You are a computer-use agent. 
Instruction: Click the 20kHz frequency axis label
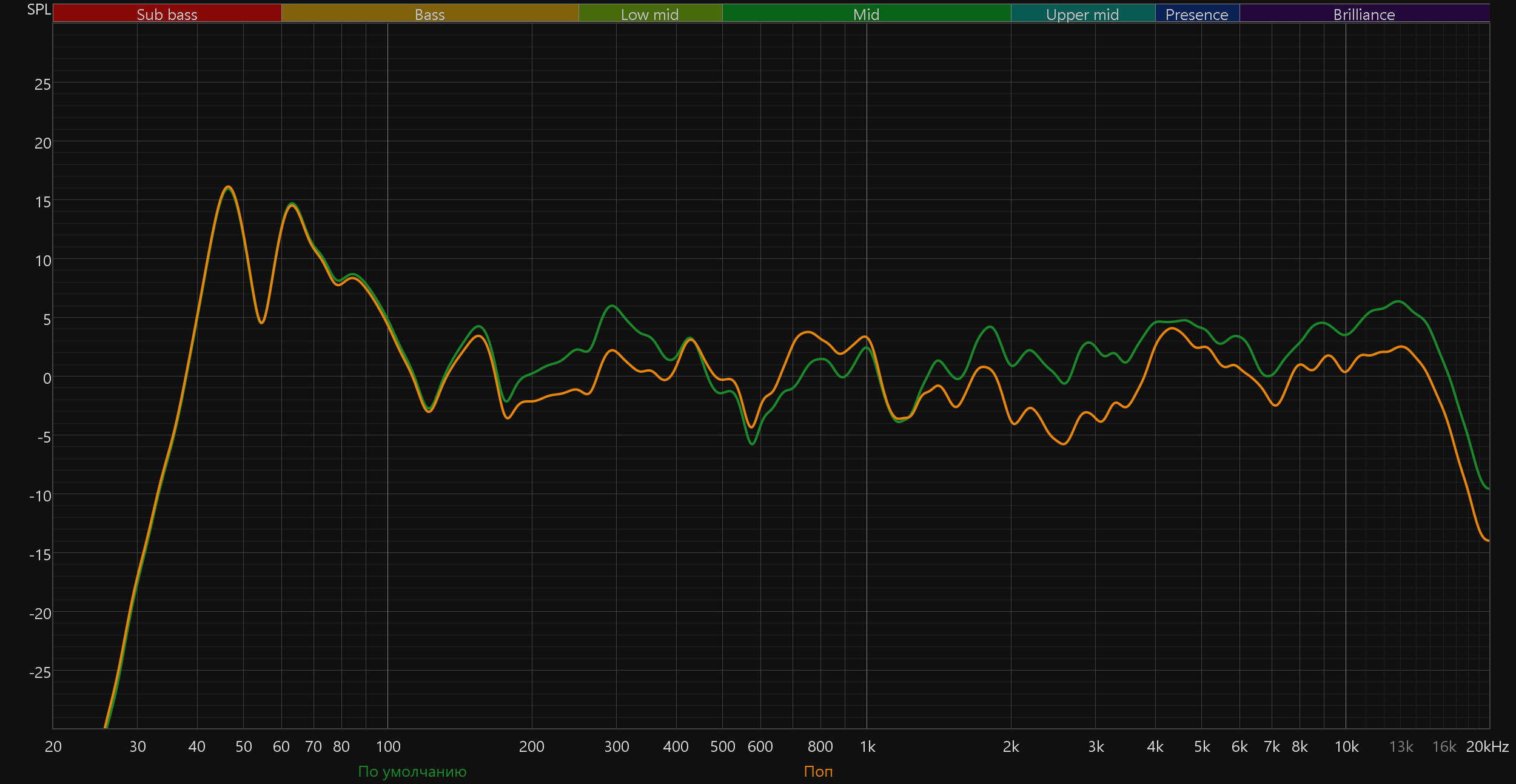coord(1487,746)
